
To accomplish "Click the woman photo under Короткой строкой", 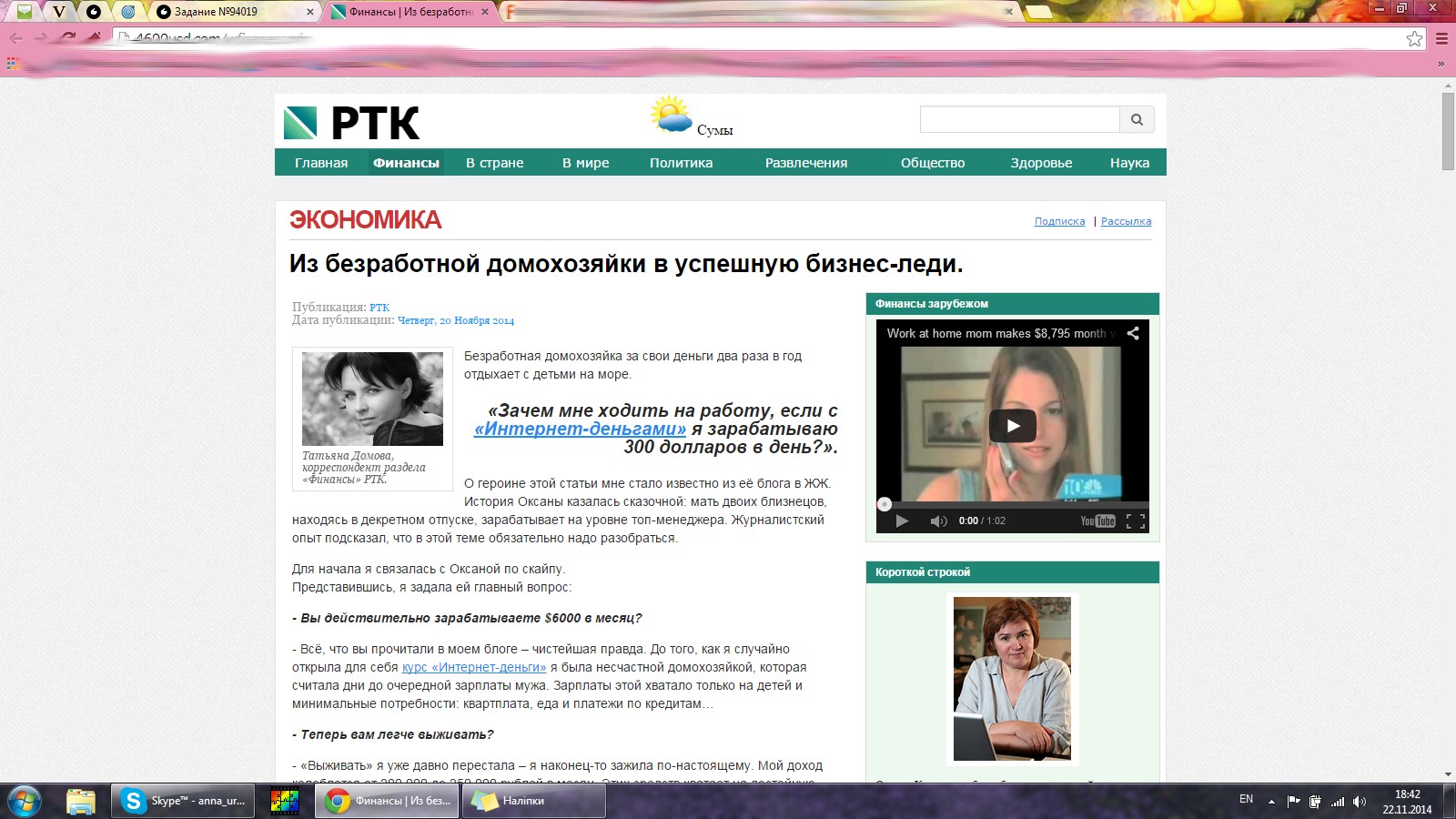I will (1012, 679).
